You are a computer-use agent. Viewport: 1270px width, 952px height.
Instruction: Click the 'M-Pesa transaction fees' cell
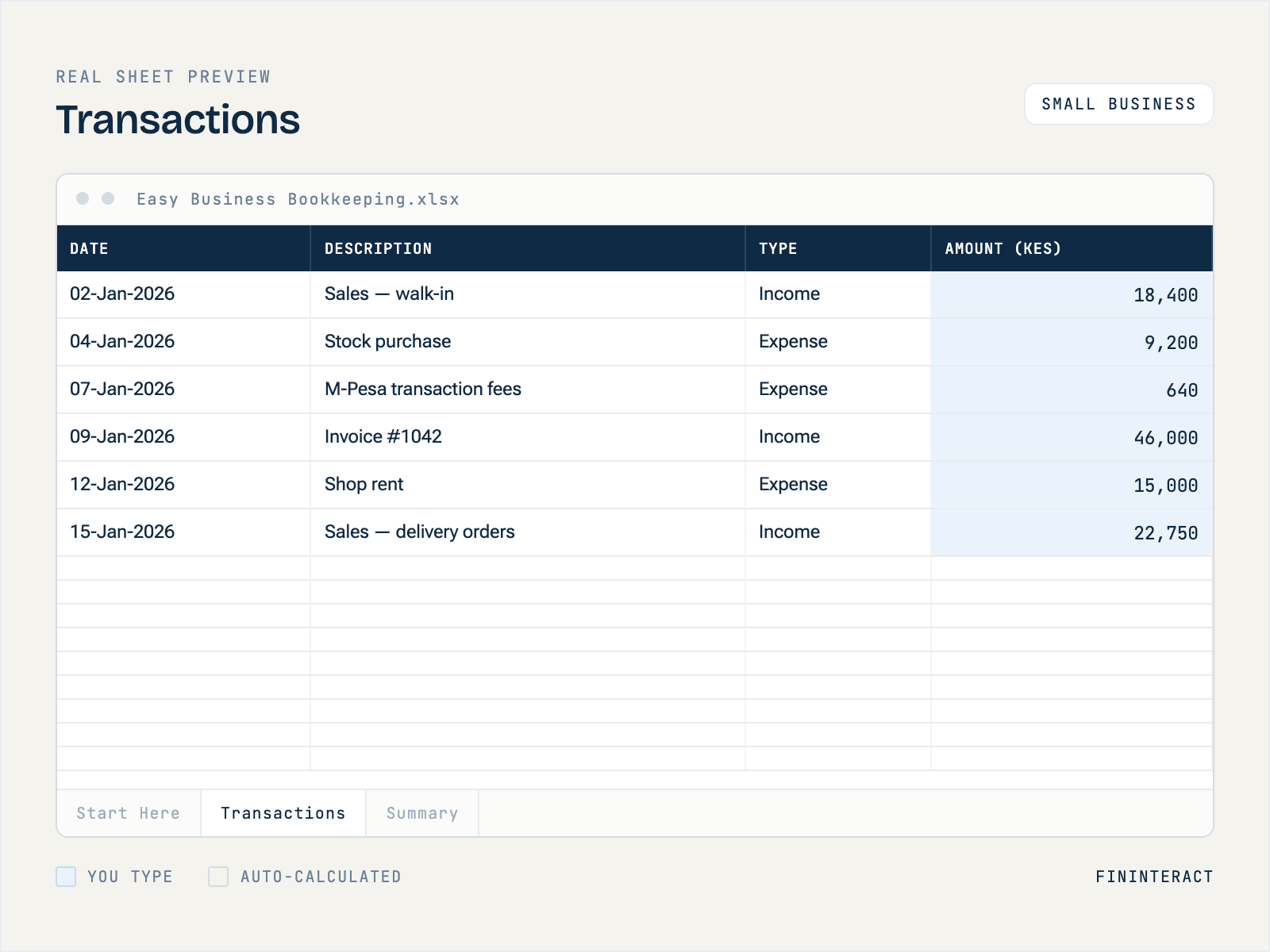click(x=528, y=390)
